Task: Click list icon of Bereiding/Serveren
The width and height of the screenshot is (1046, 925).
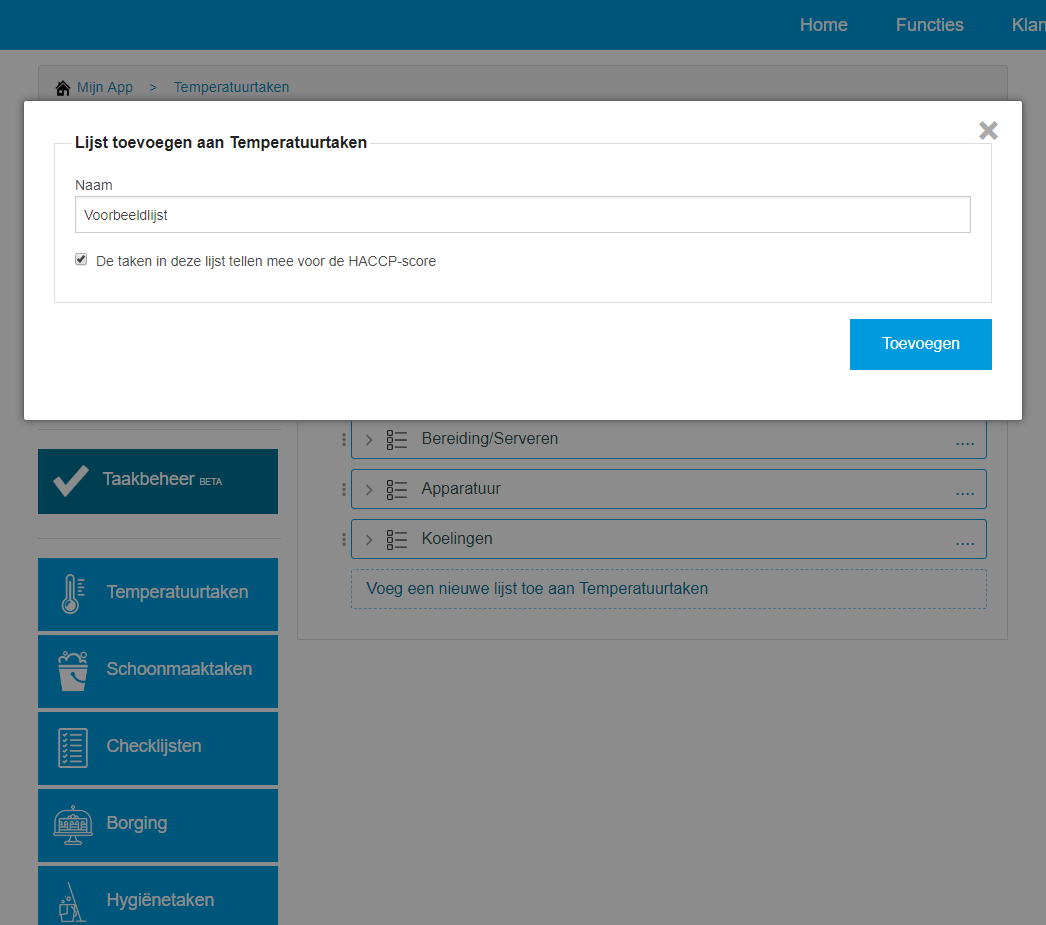Action: pos(397,439)
